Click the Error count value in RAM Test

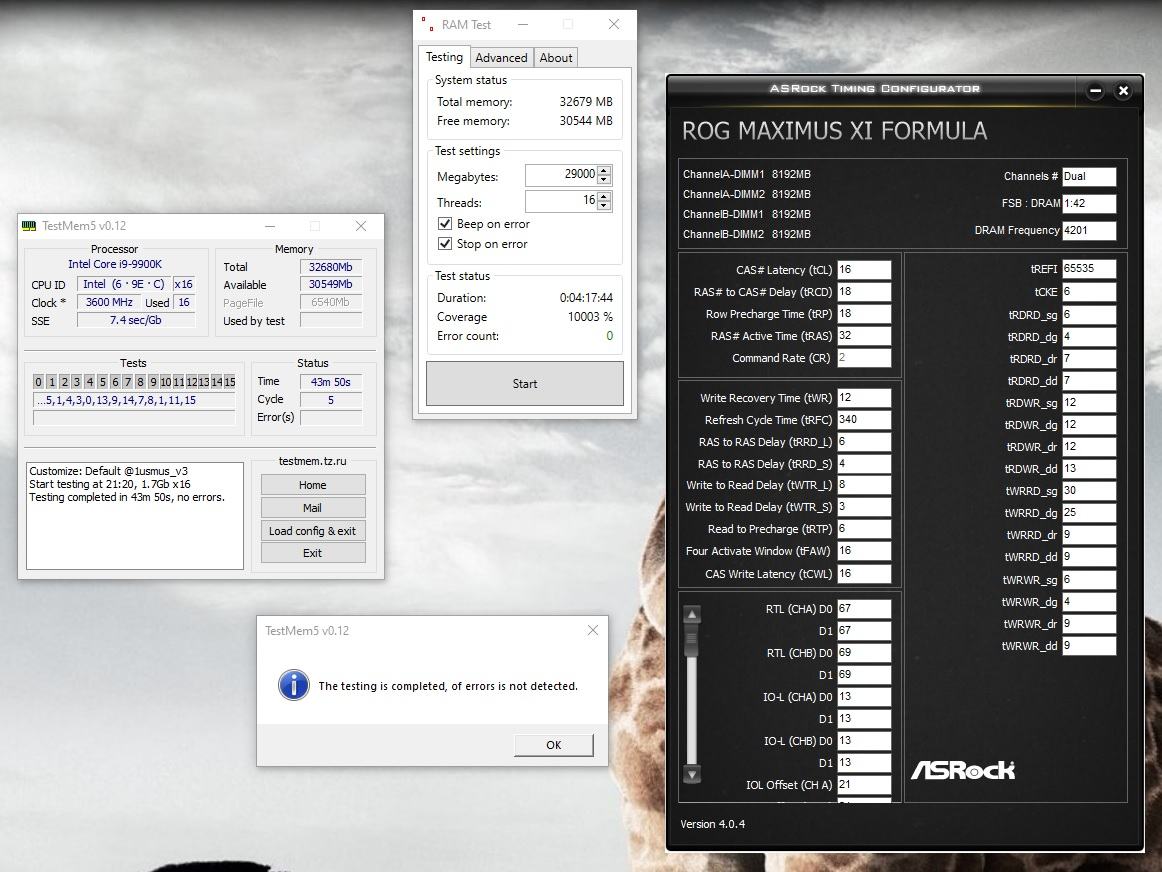coord(609,336)
